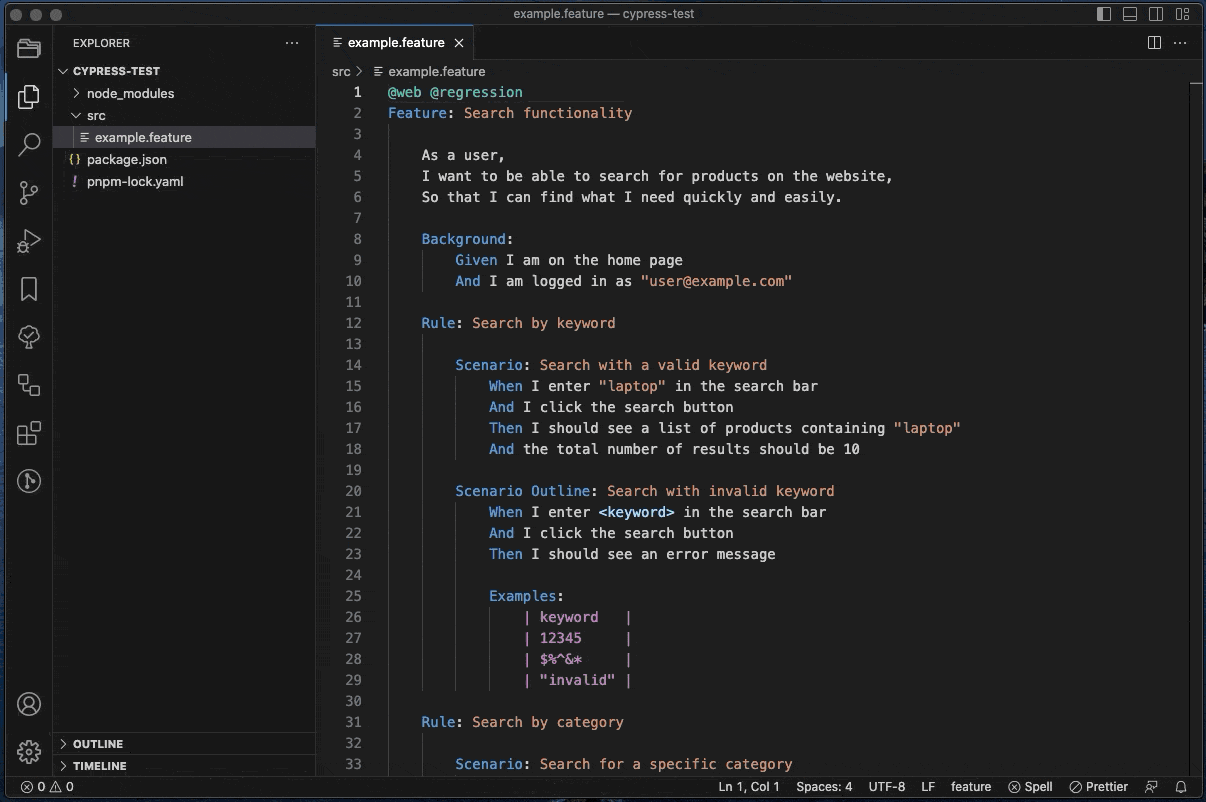Viewport: 1206px width, 802px height.
Task: Click the src breadcrumb segment
Action: [341, 71]
